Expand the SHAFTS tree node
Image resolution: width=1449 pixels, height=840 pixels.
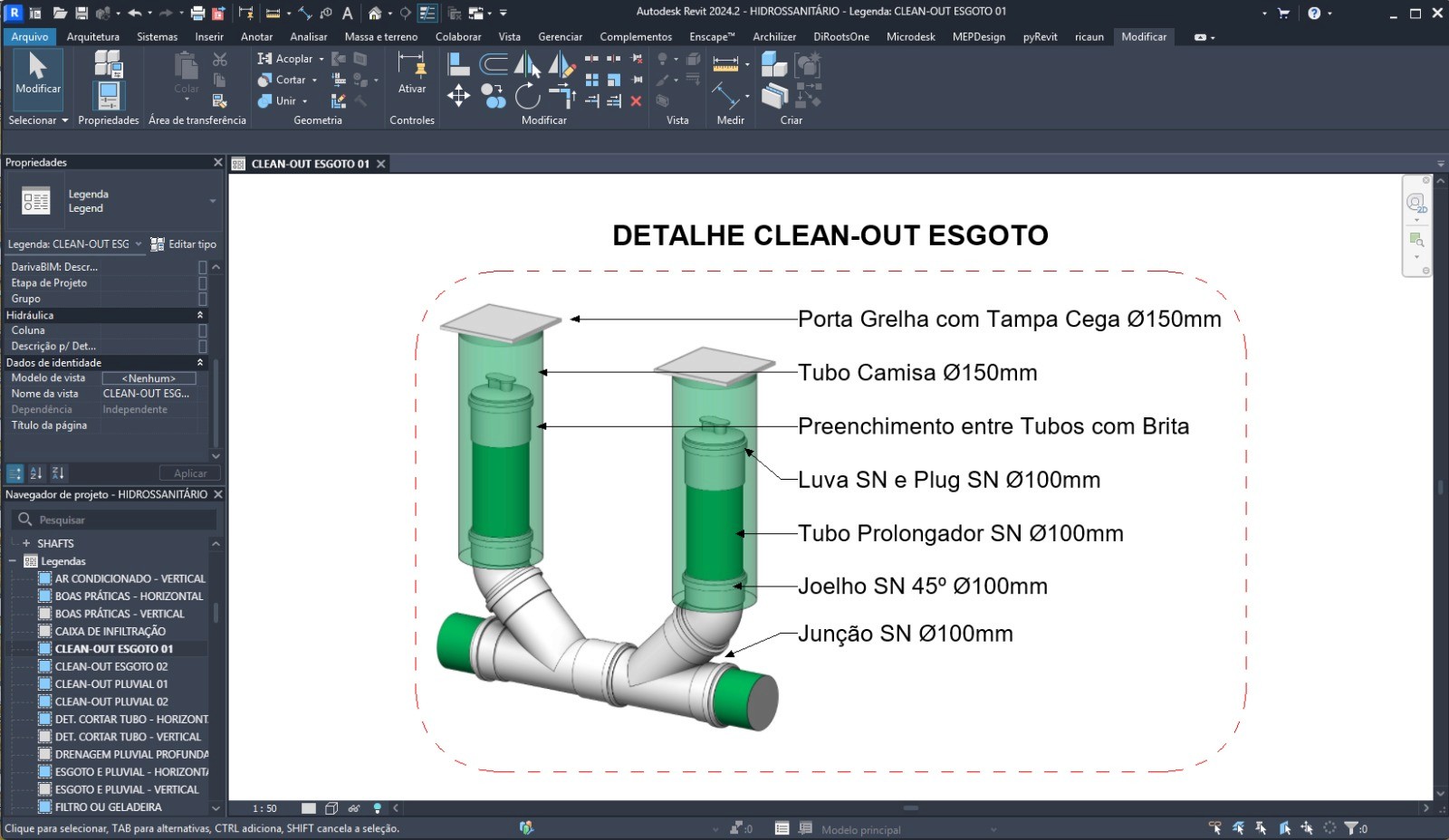(x=26, y=543)
